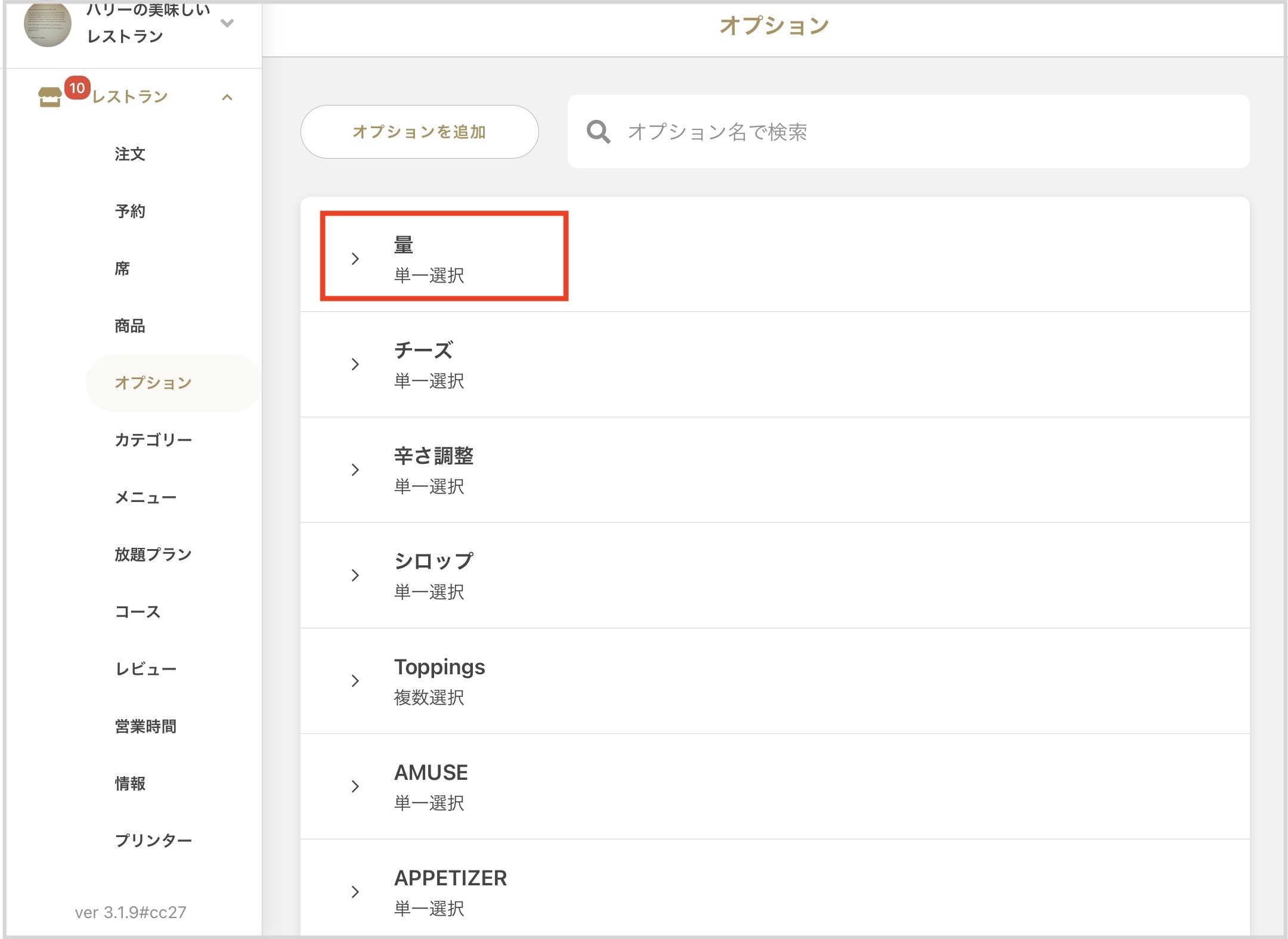
Task: Expand the チーズ option chevron
Action: pyautogui.click(x=355, y=364)
